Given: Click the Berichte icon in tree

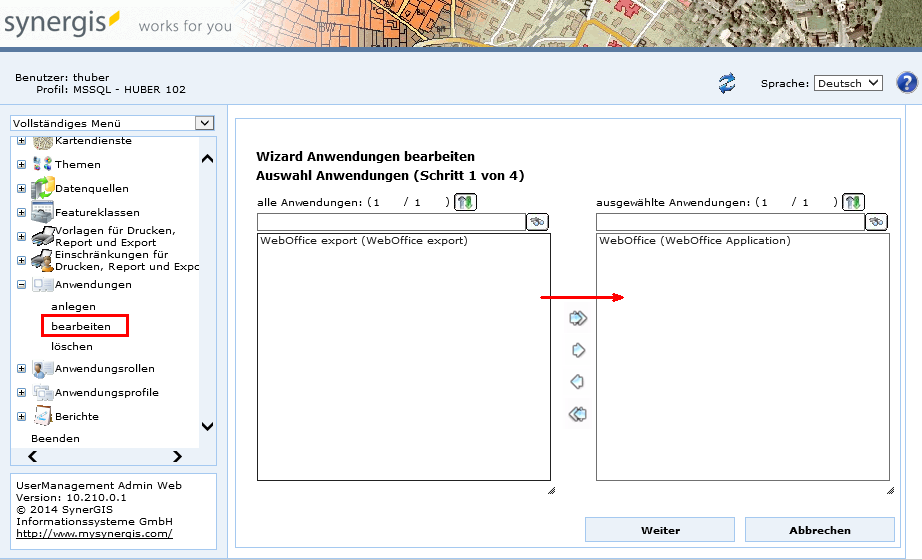Looking at the screenshot, I should pos(42,416).
